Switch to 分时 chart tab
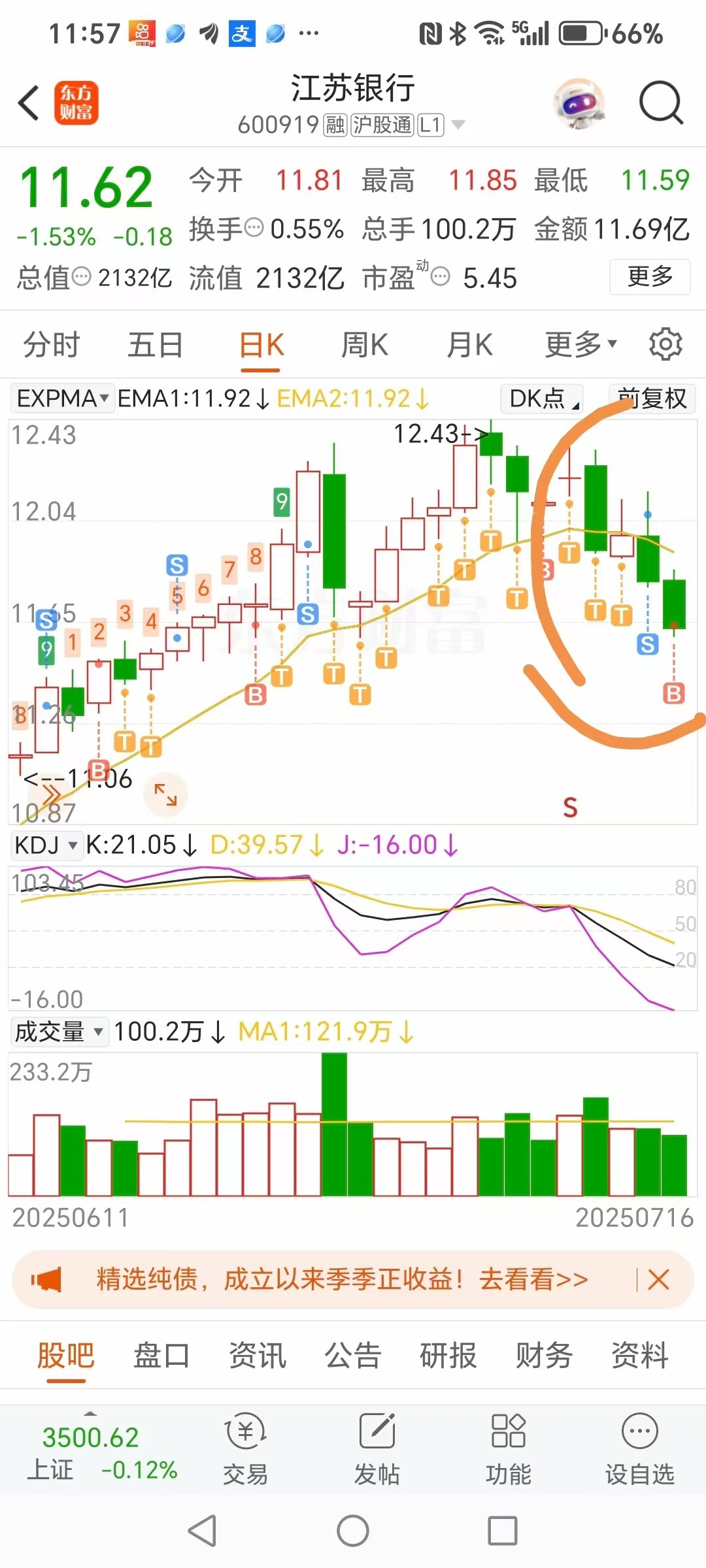The width and height of the screenshot is (706, 1568). (x=51, y=344)
